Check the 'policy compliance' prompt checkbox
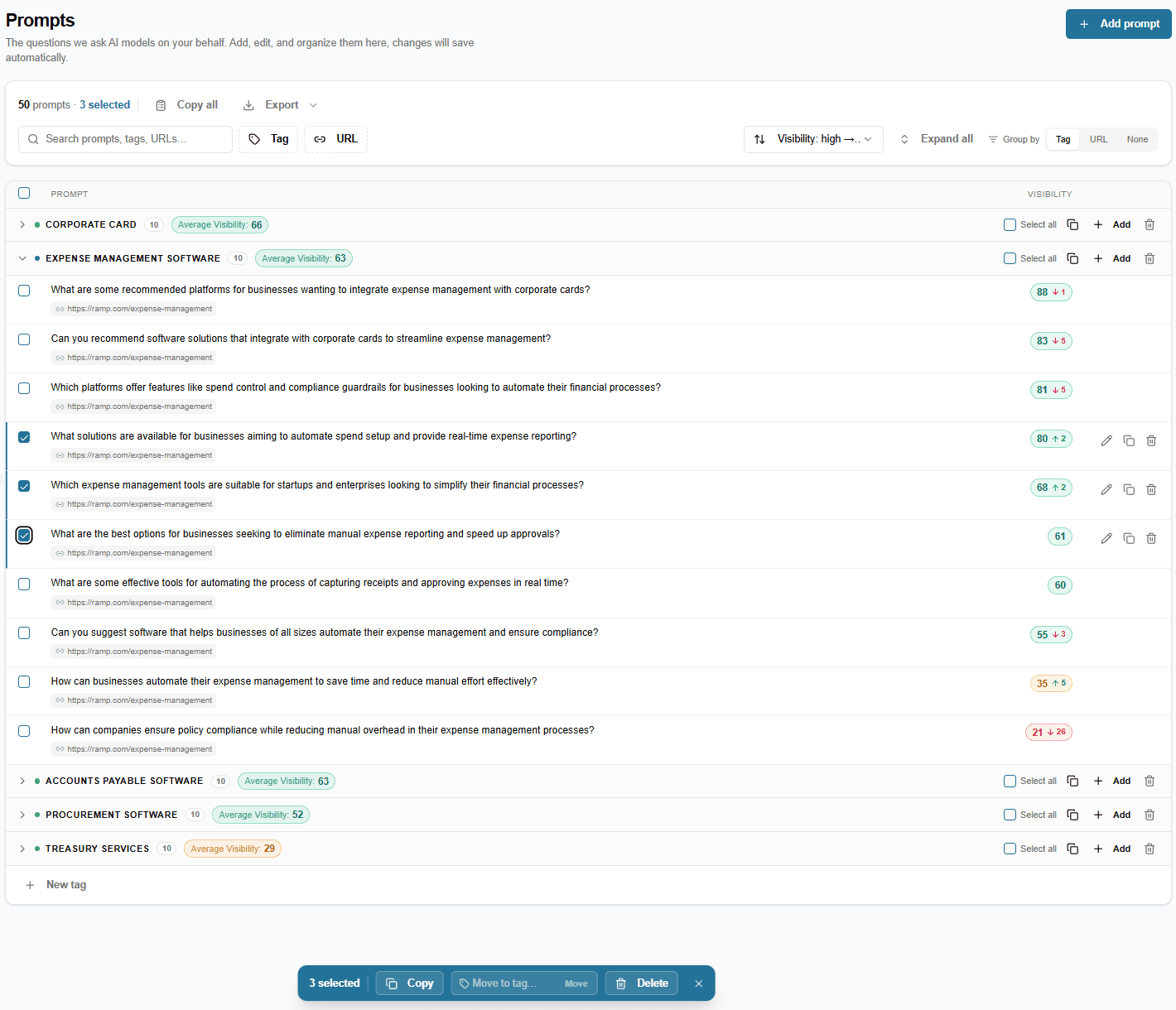The image size is (1176, 1010). 24,731
